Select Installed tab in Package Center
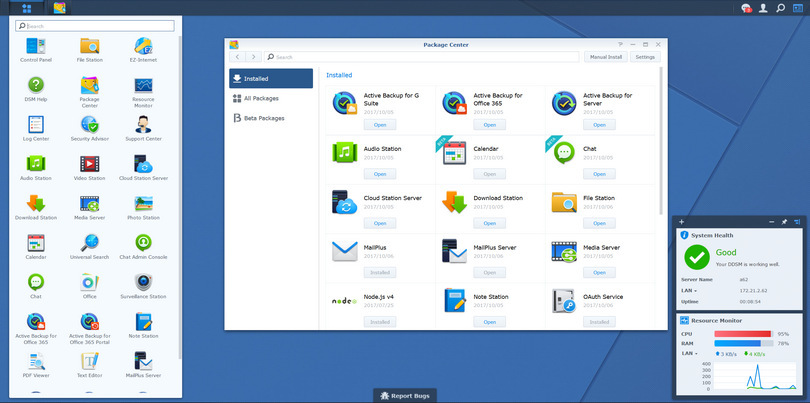The width and height of the screenshot is (810, 403). coord(271,79)
